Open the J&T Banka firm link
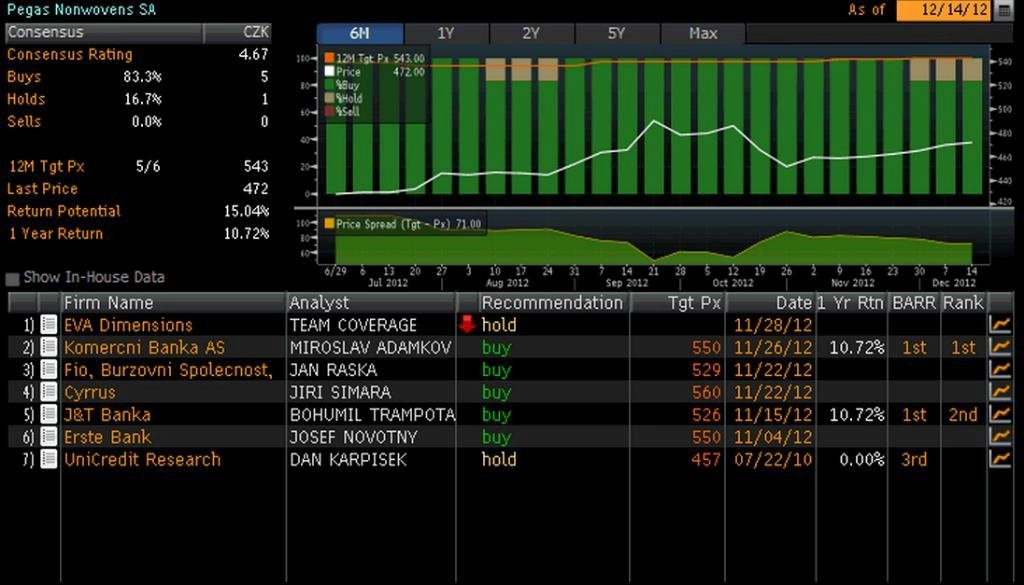The height and width of the screenshot is (585, 1024). coord(108,415)
